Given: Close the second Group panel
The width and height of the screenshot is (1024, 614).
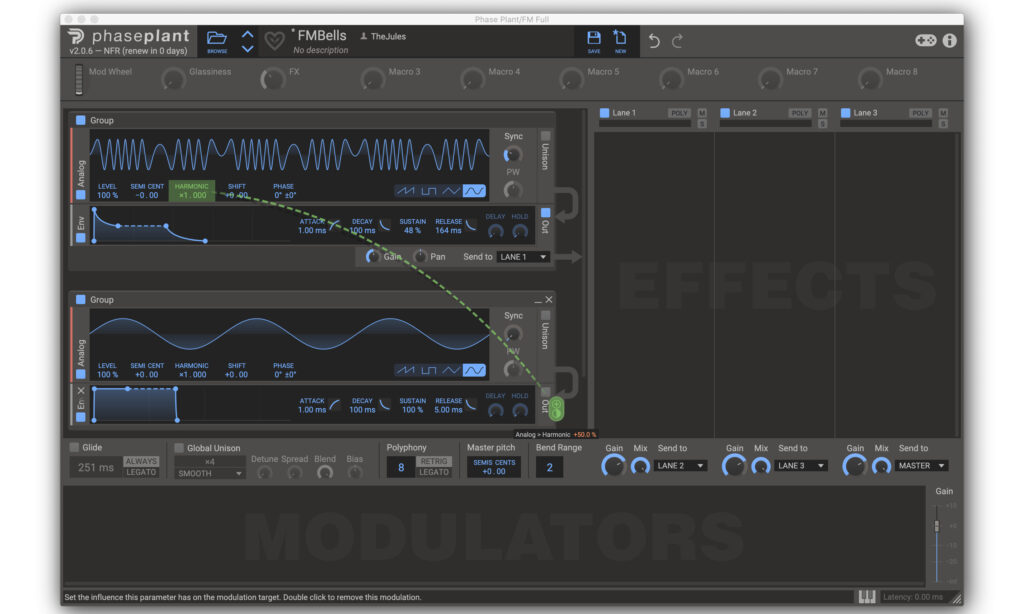Looking at the screenshot, I should (x=549, y=300).
